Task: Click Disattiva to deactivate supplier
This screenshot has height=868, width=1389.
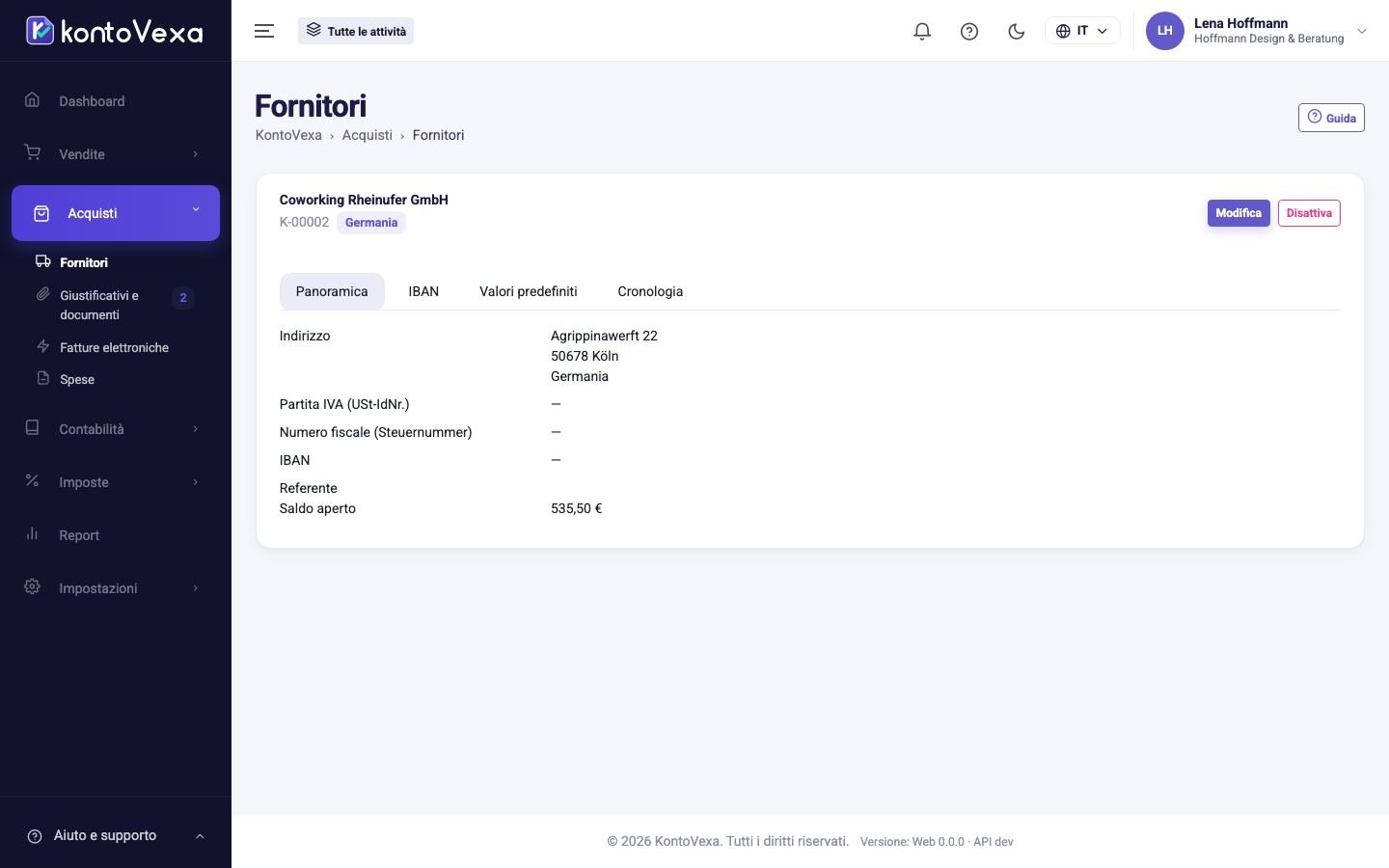Action: 1309,213
